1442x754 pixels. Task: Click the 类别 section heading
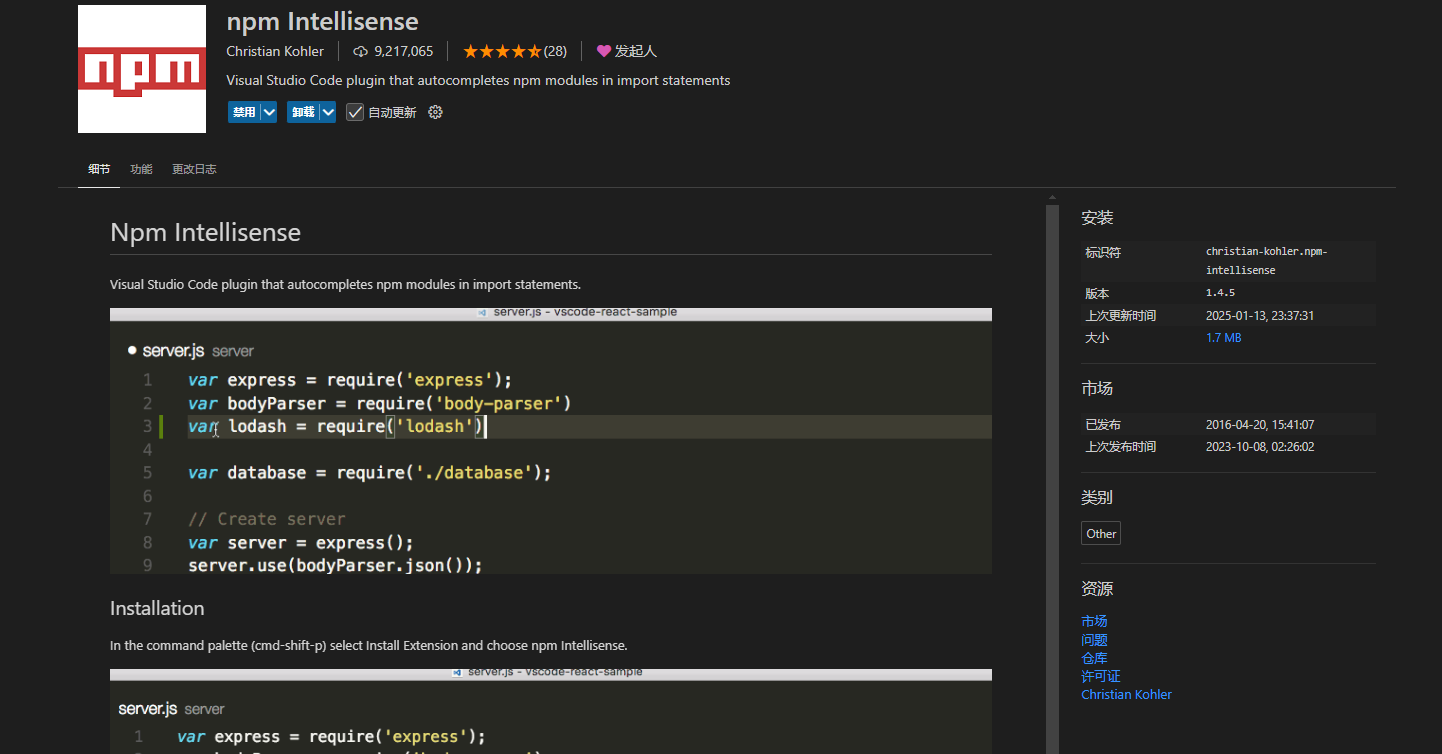(1097, 498)
